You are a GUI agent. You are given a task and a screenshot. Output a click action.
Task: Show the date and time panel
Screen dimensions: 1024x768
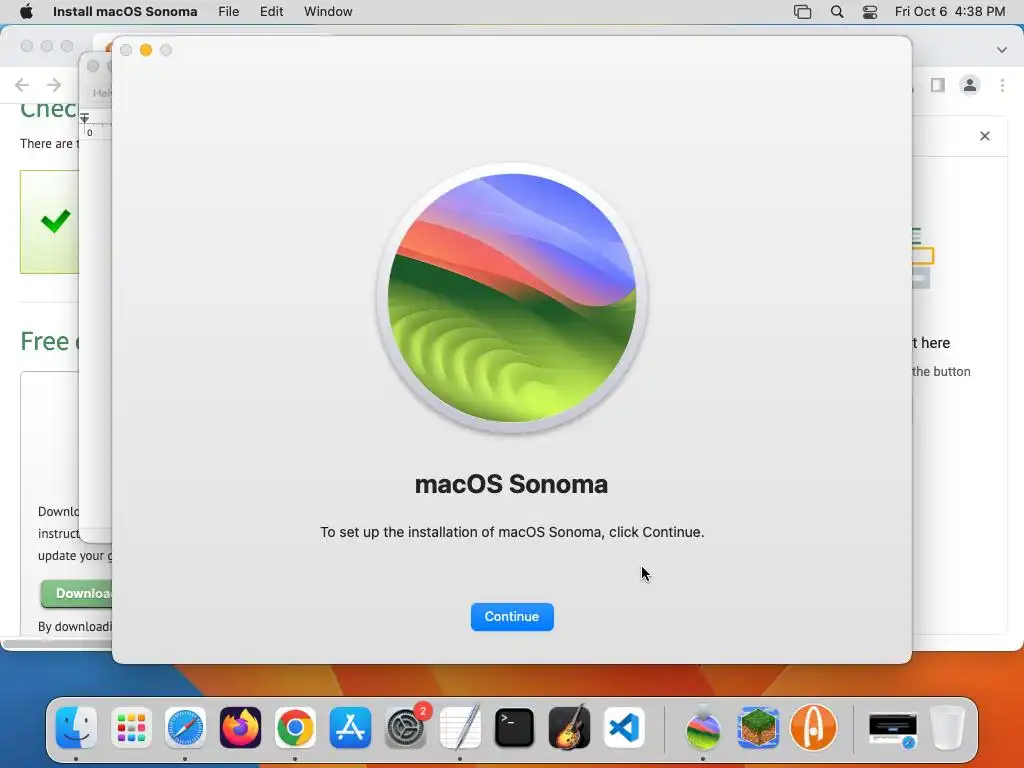point(950,12)
